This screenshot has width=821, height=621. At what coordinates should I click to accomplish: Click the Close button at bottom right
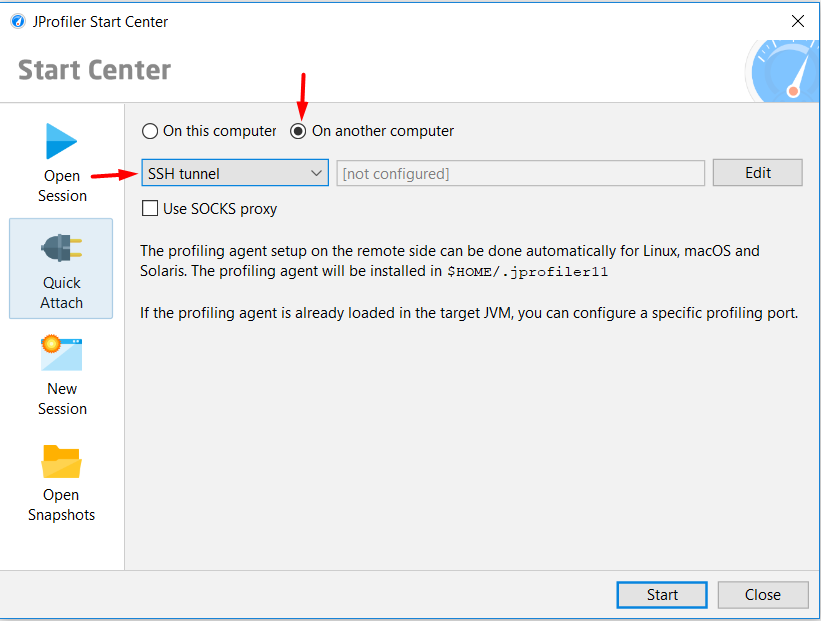point(763,595)
